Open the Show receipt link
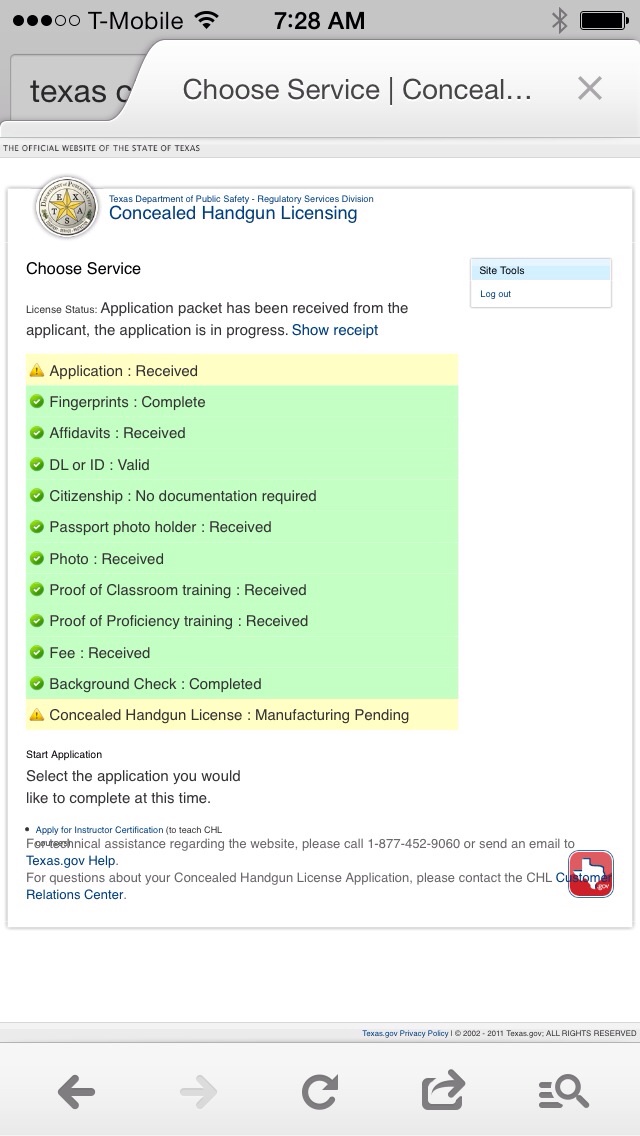 [335, 330]
